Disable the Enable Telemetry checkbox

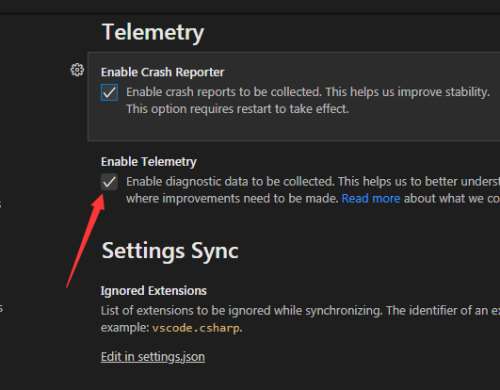pos(109,182)
